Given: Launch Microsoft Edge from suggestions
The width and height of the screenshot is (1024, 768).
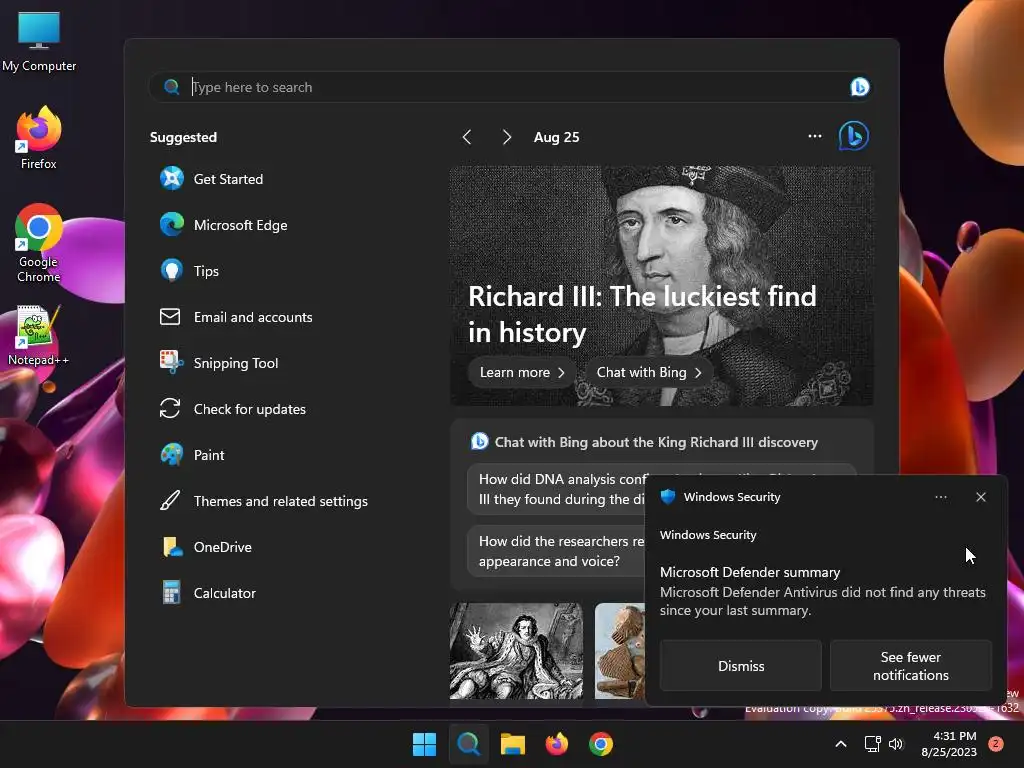Looking at the screenshot, I should pos(223,225).
